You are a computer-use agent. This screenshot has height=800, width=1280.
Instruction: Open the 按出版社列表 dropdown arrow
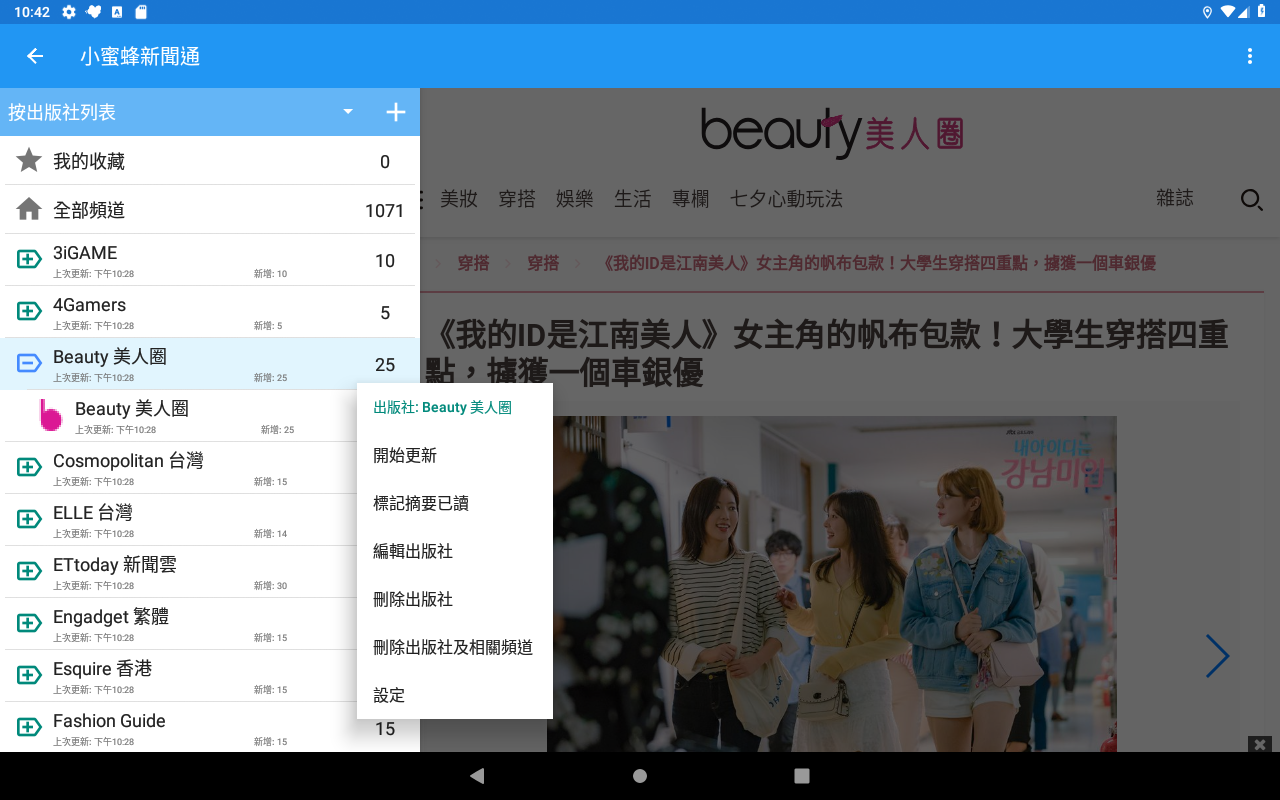(348, 112)
